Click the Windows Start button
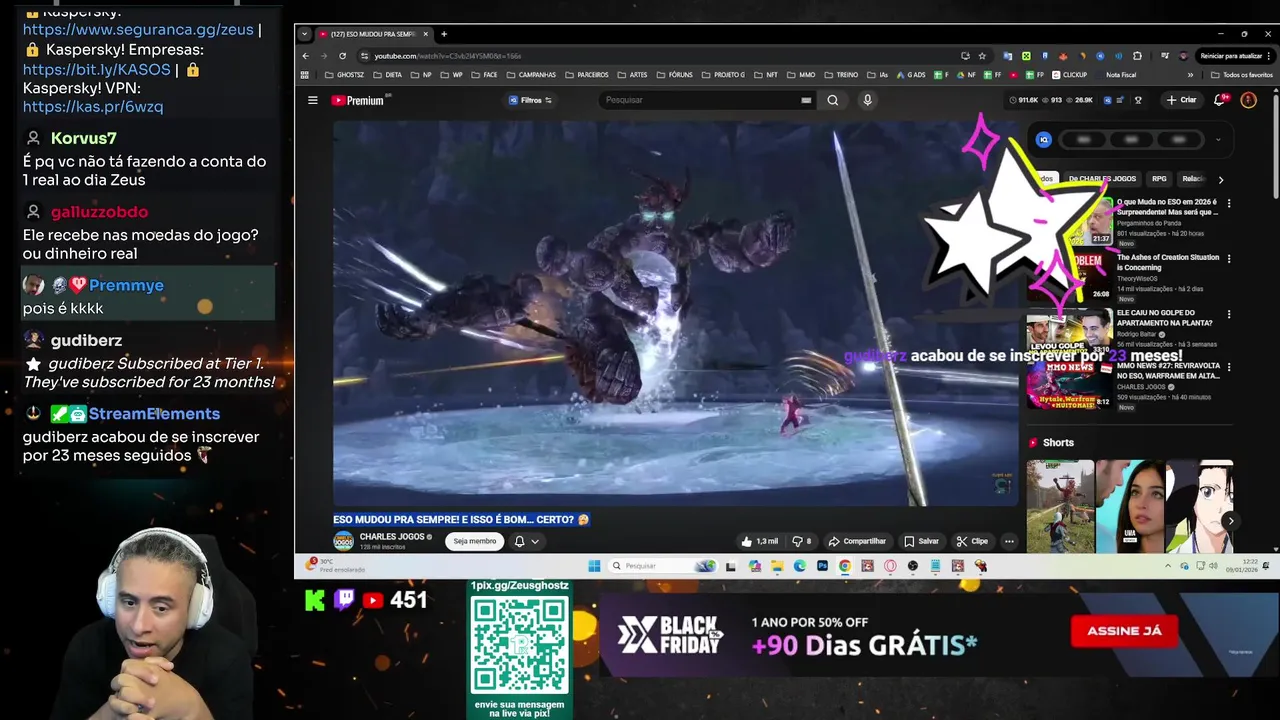The height and width of the screenshot is (720, 1280). 594,566
